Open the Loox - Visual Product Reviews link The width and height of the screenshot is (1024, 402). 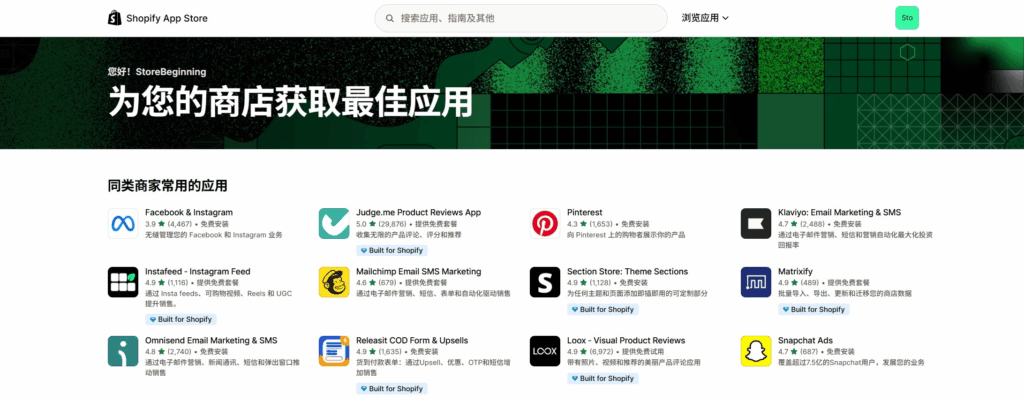coord(626,340)
